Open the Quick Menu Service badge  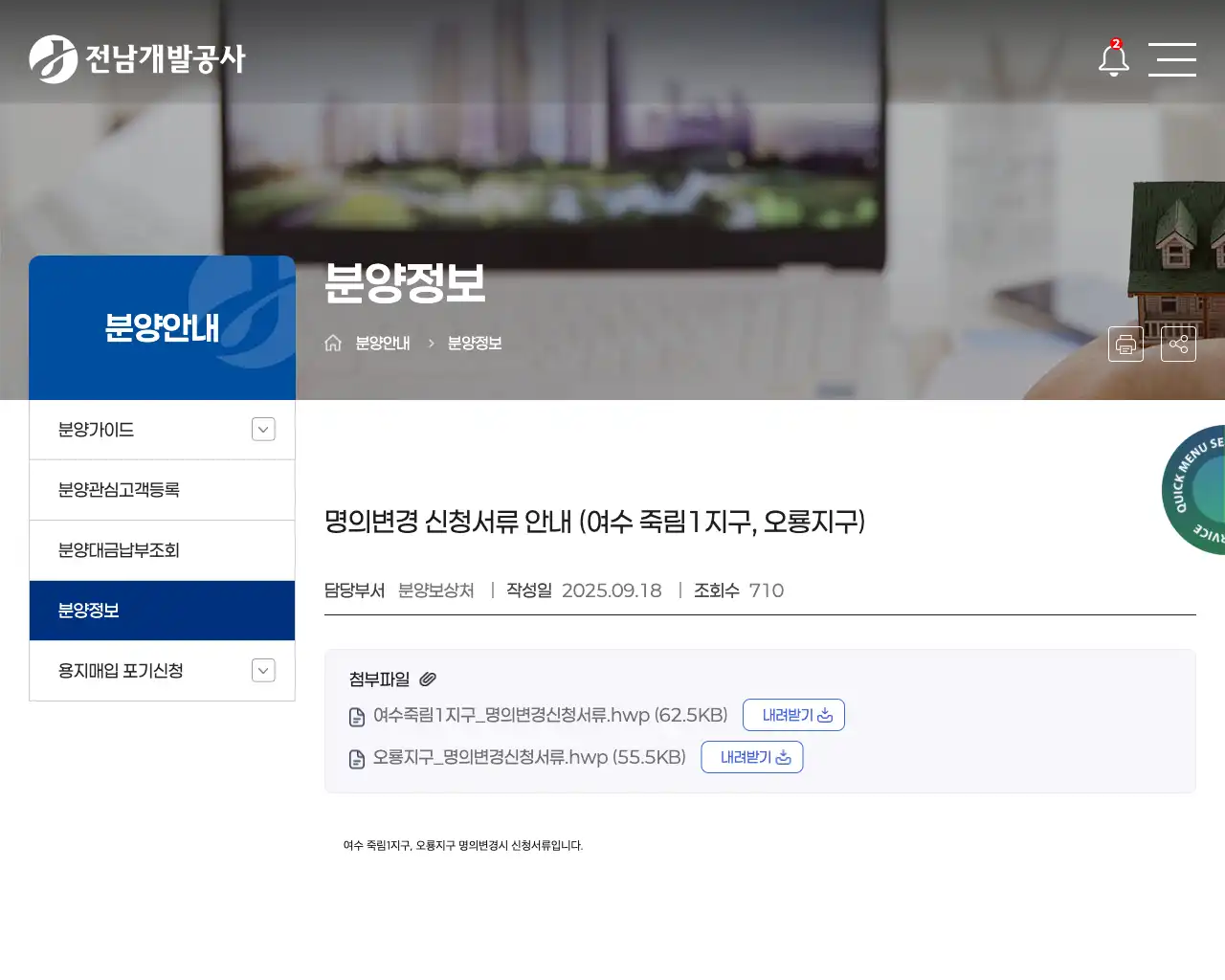(1194, 489)
